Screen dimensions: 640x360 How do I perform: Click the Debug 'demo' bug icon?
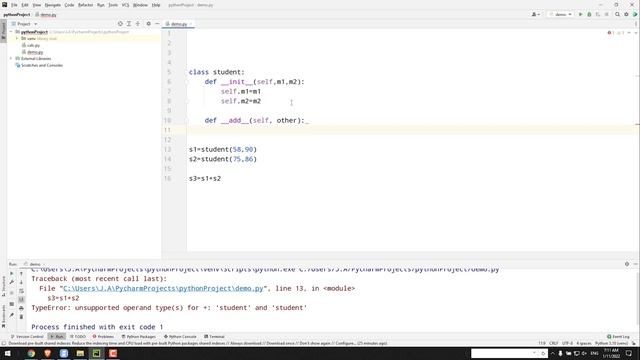coord(589,14)
